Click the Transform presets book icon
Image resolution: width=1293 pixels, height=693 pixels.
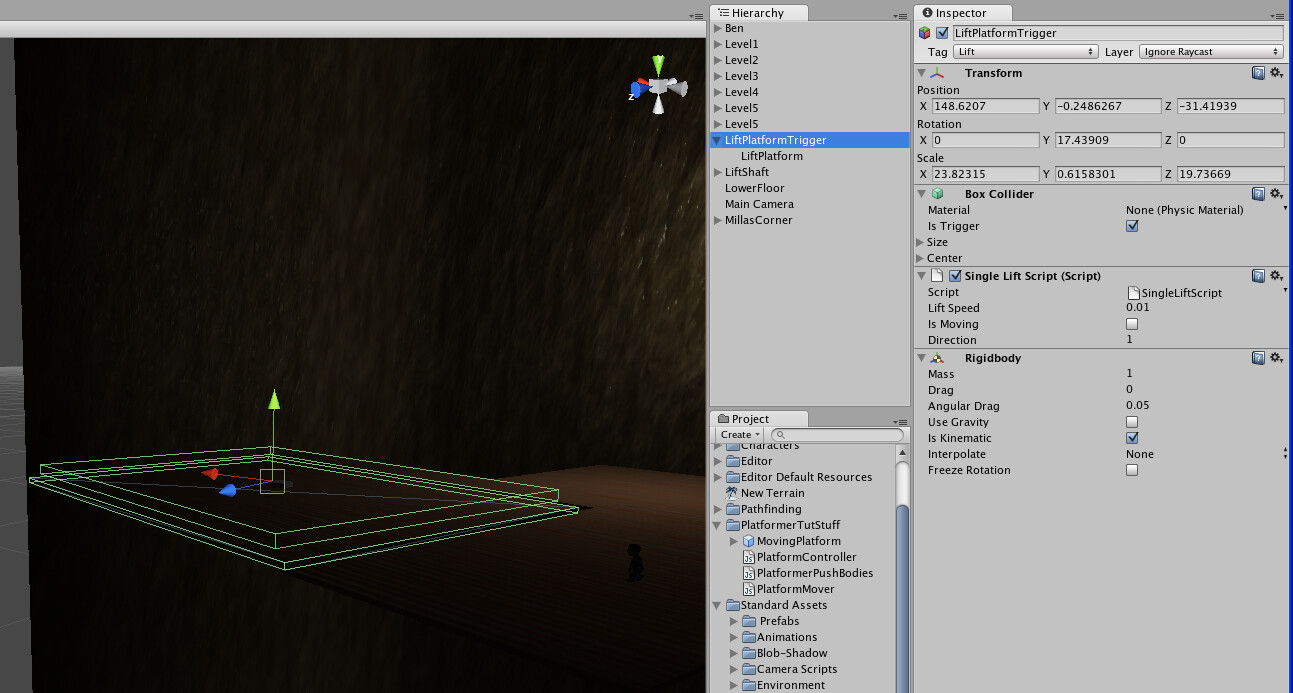click(1258, 73)
